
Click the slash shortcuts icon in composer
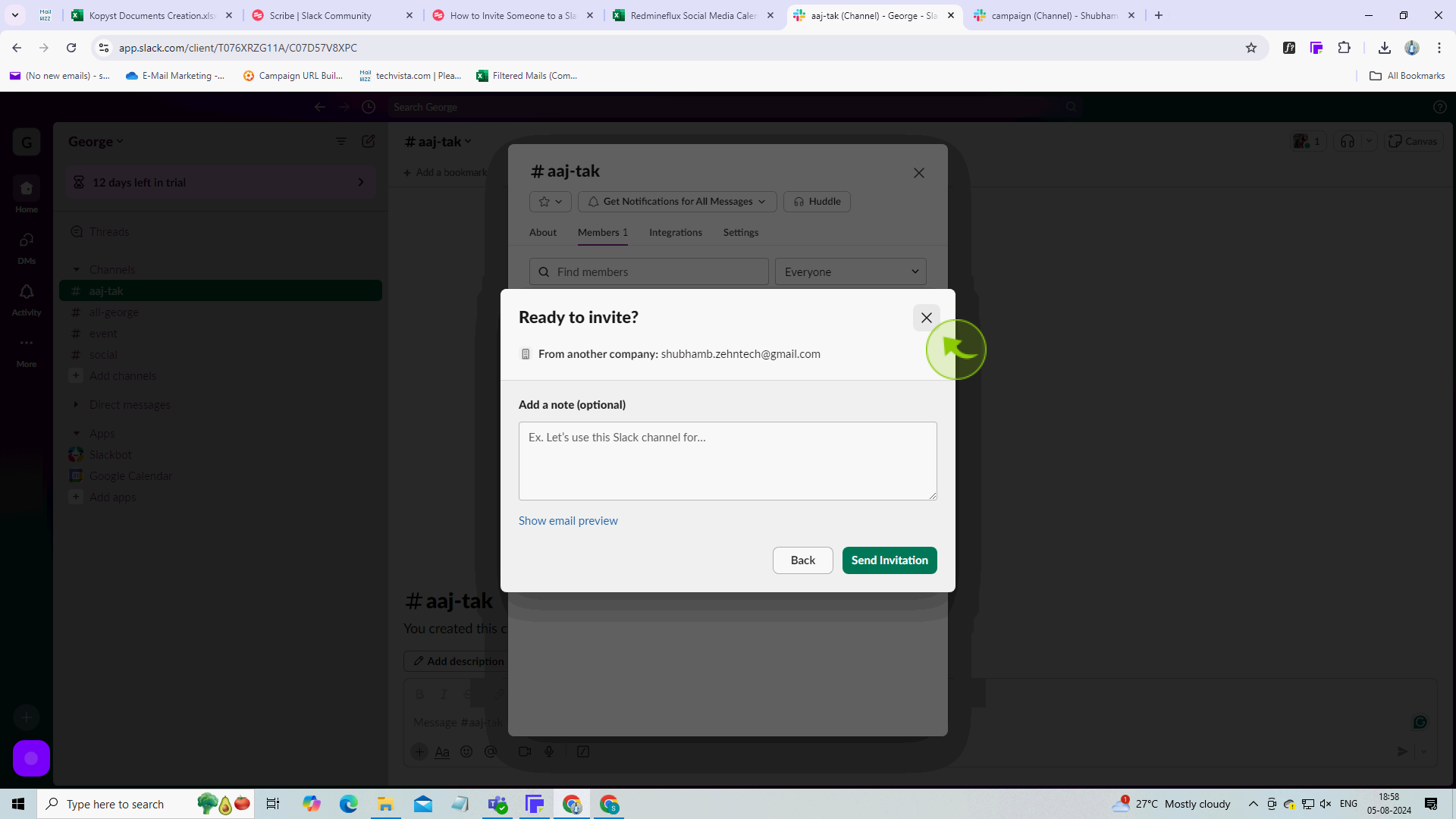(x=583, y=752)
